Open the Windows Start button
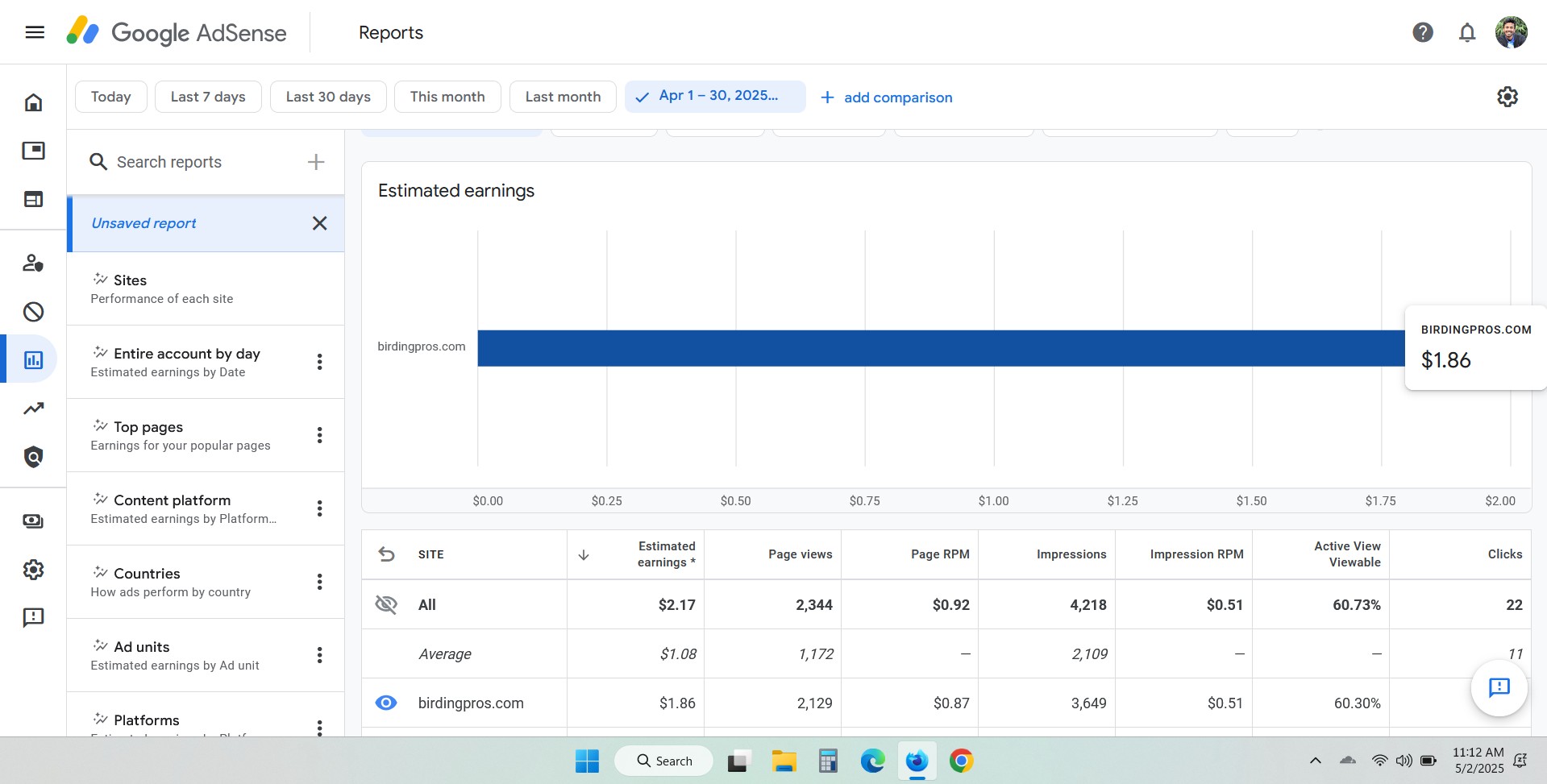Viewport: 1547px width, 784px height. click(587, 761)
